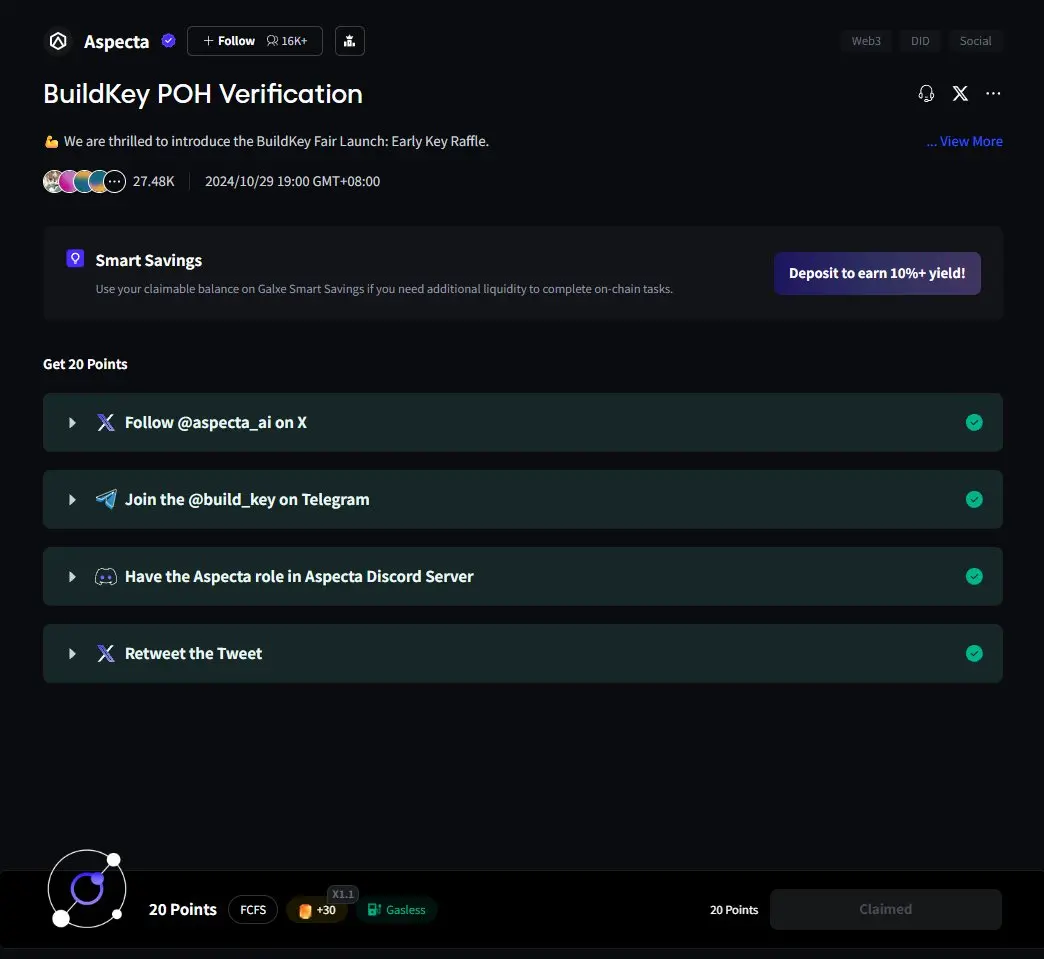Viewport: 1044px width, 959px height.
Task: Click the 20 Points label beside Claimed
Action: pyautogui.click(x=734, y=910)
